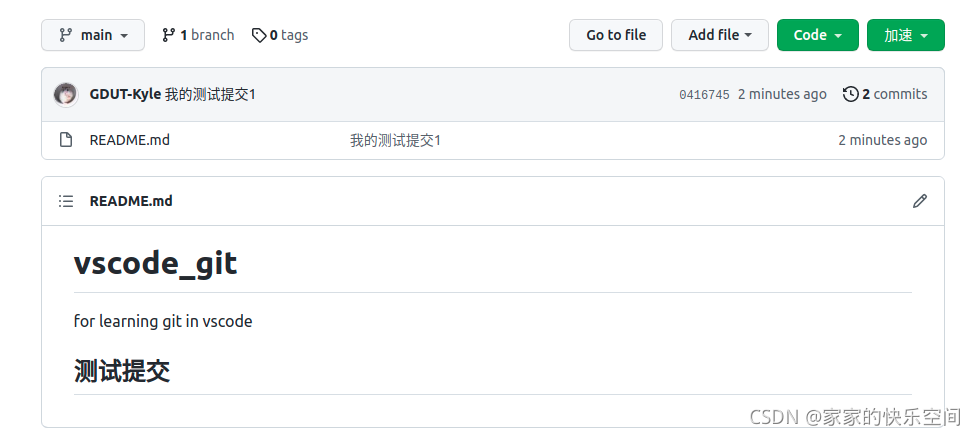Viewport: 975px width, 435px height.
Task: Click the commit history clock icon
Action: coord(850,94)
